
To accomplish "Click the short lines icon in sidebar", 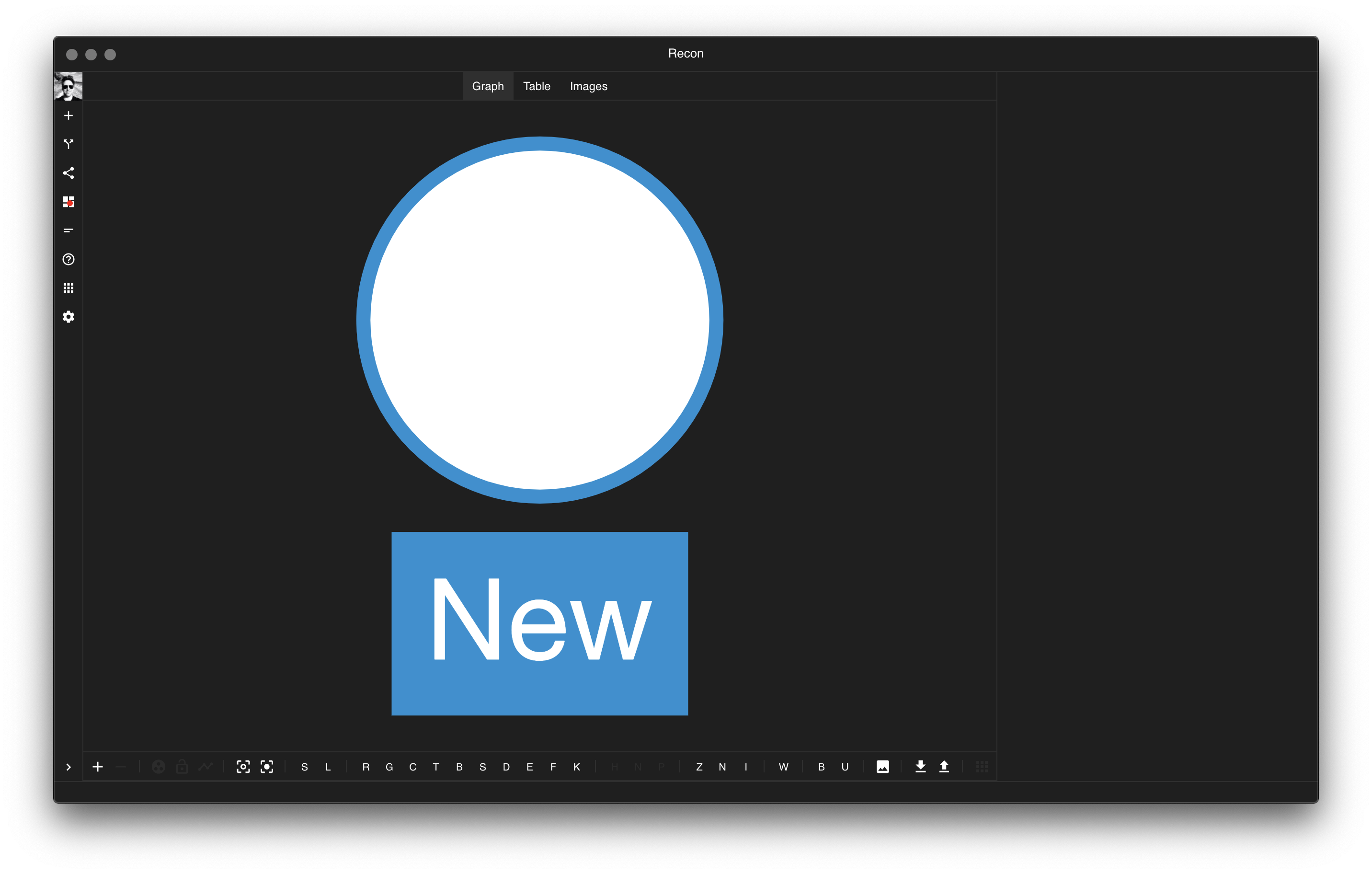I will coord(69,230).
